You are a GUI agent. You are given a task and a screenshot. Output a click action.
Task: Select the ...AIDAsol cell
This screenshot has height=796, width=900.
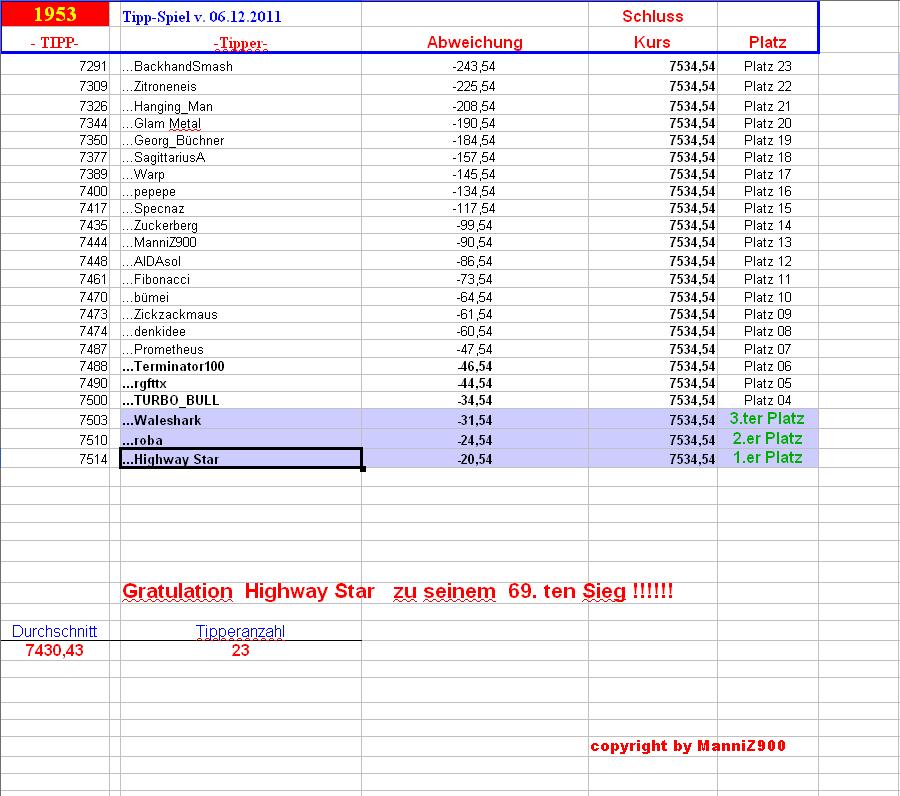point(240,261)
